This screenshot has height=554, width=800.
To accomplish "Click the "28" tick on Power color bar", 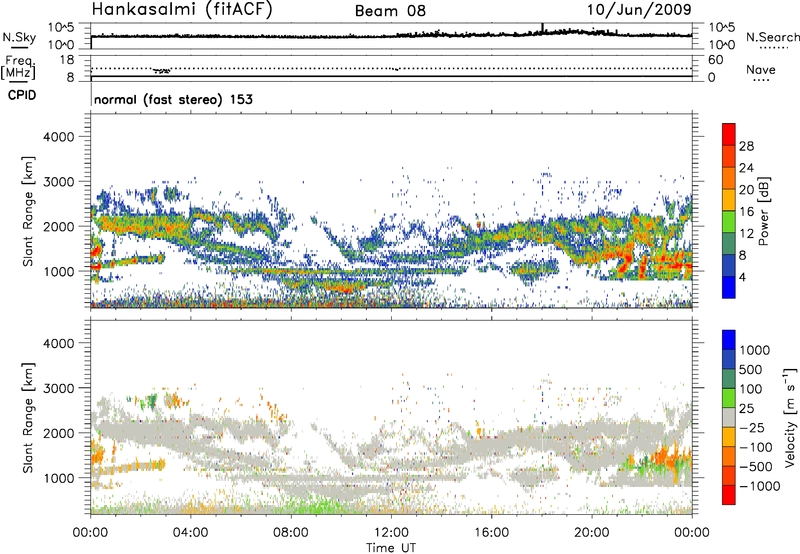I will pos(746,146).
